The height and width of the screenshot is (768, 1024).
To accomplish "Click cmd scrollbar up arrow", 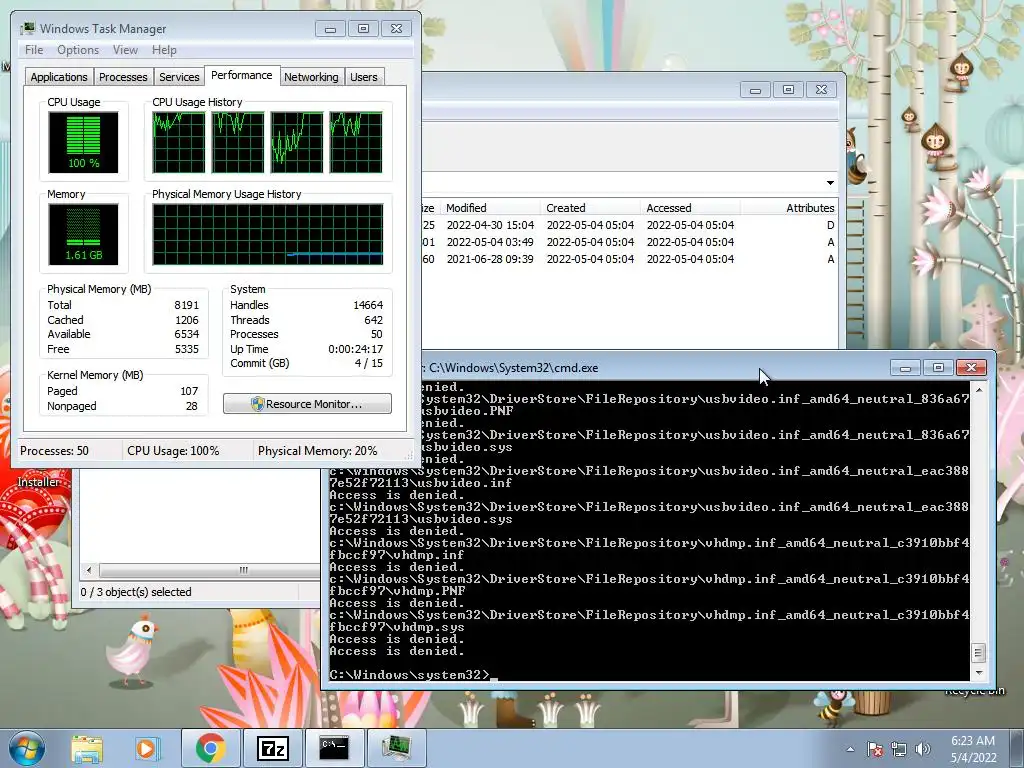I will (978, 389).
